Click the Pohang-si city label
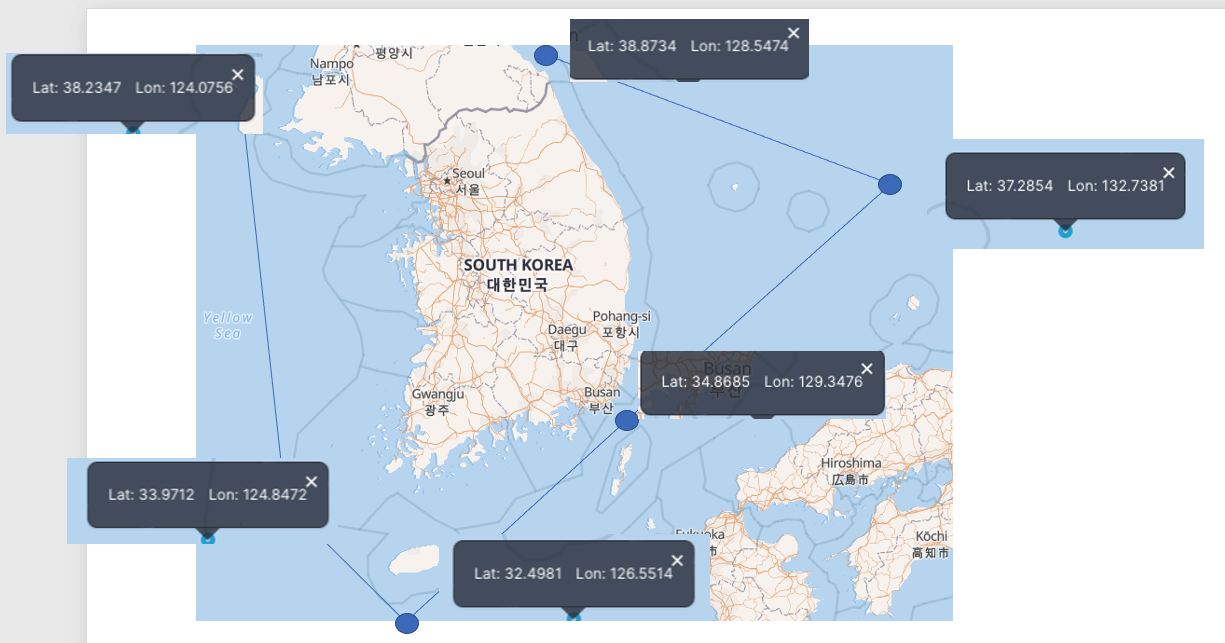This screenshot has height=643, width=1225. coord(621,323)
